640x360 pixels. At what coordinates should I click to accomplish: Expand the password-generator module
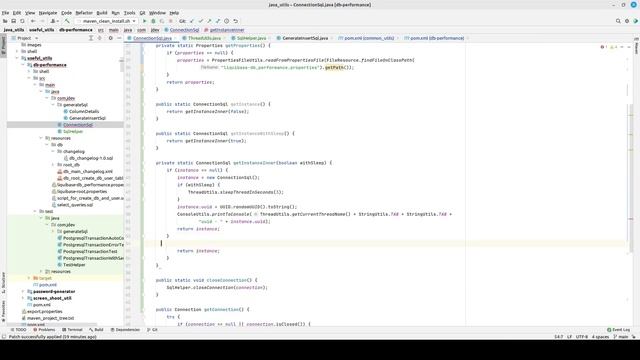(23, 291)
